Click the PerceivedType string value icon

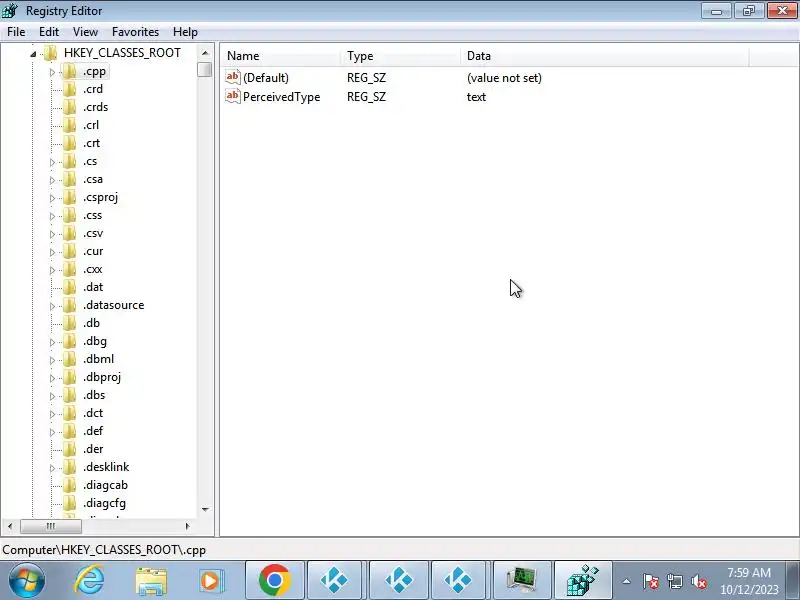[x=233, y=96]
